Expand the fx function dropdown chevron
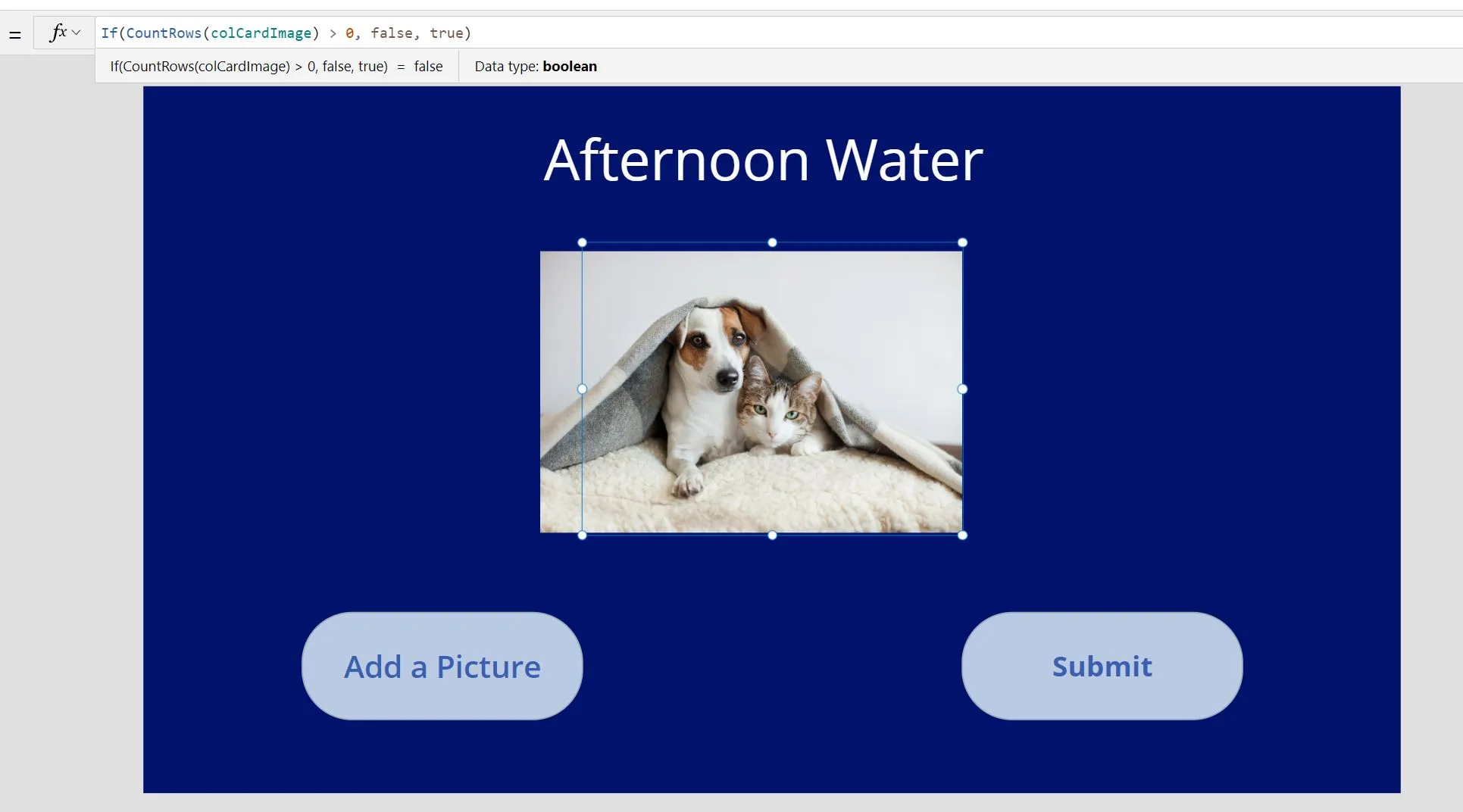The height and width of the screenshot is (812, 1463). point(77,33)
